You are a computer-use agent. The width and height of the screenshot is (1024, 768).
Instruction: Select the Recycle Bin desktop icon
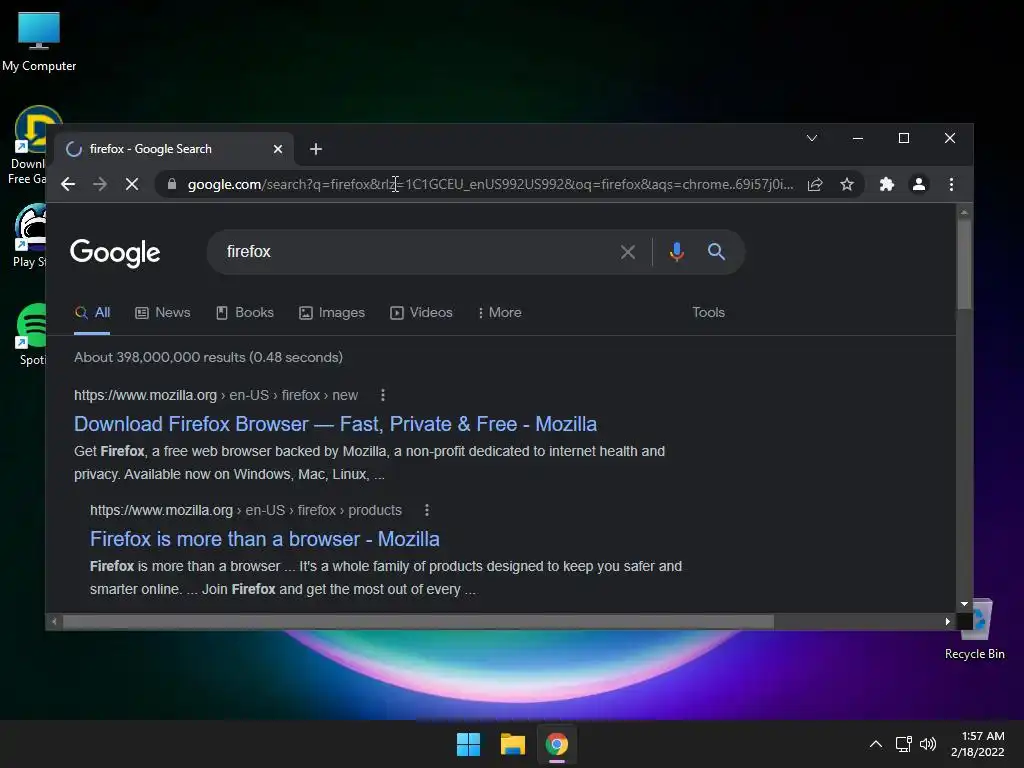click(976, 629)
